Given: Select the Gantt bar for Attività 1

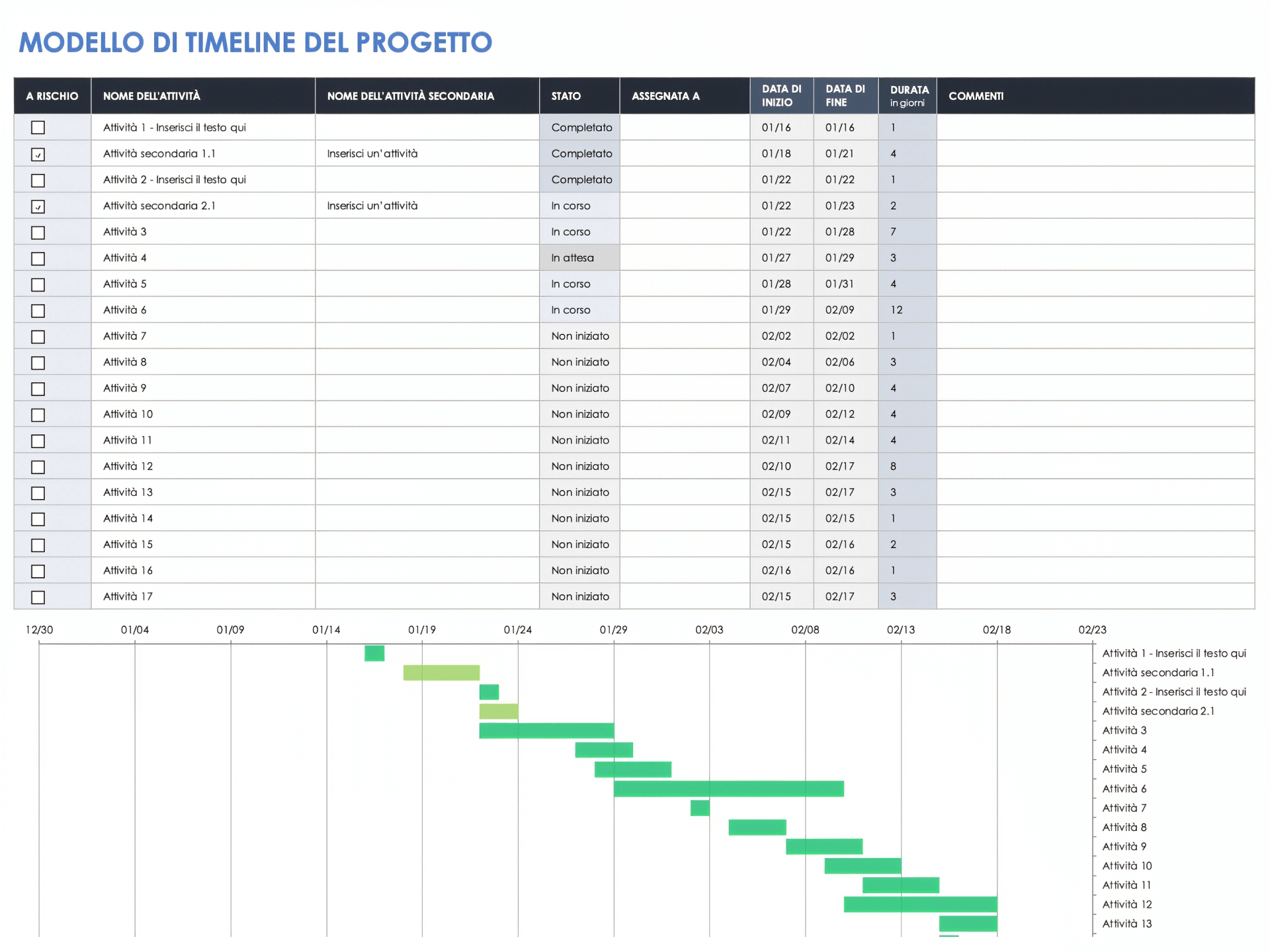Looking at the screenshot, I should tap(374, 653).
